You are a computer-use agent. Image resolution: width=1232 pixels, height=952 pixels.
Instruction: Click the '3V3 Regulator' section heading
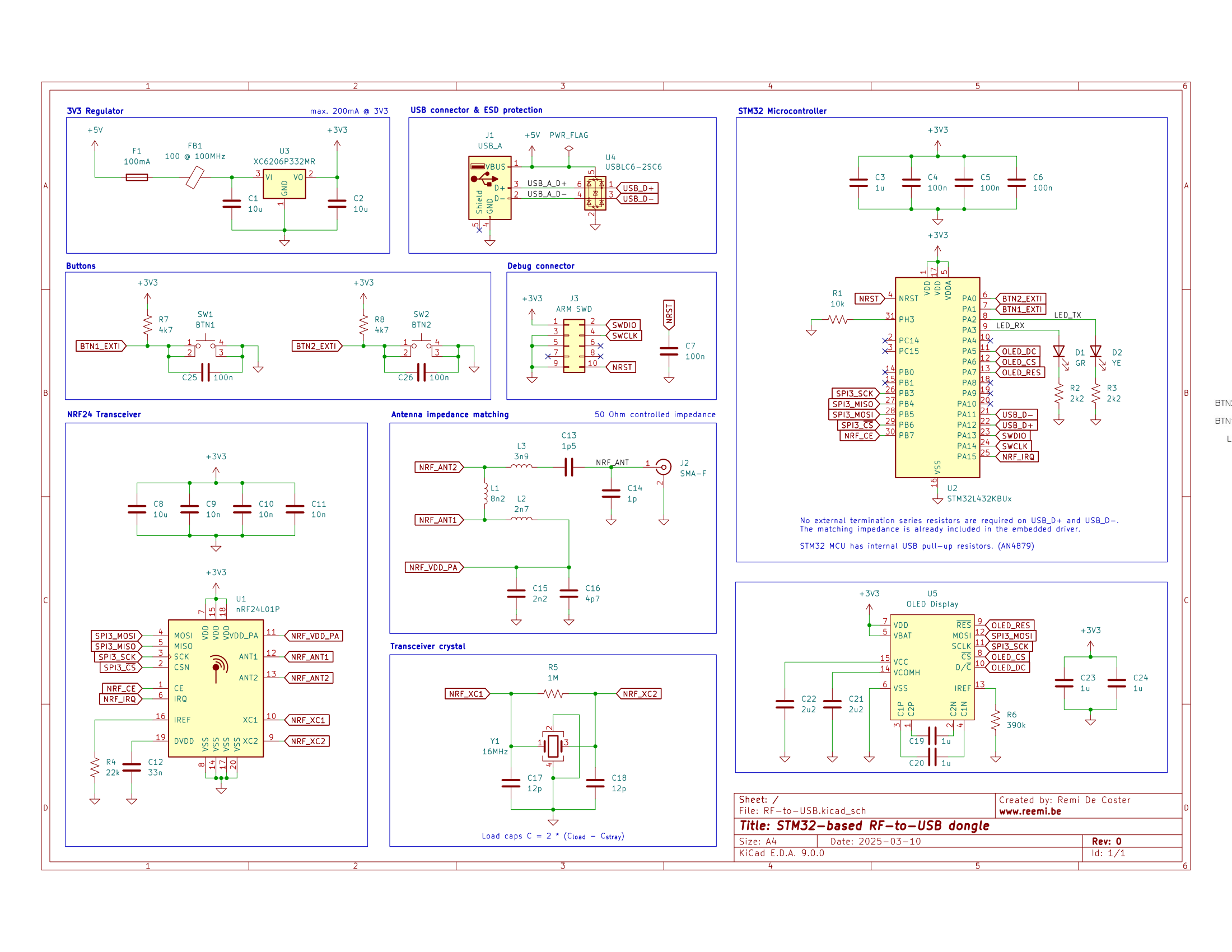pyautogui.click(x=95, y=111)
